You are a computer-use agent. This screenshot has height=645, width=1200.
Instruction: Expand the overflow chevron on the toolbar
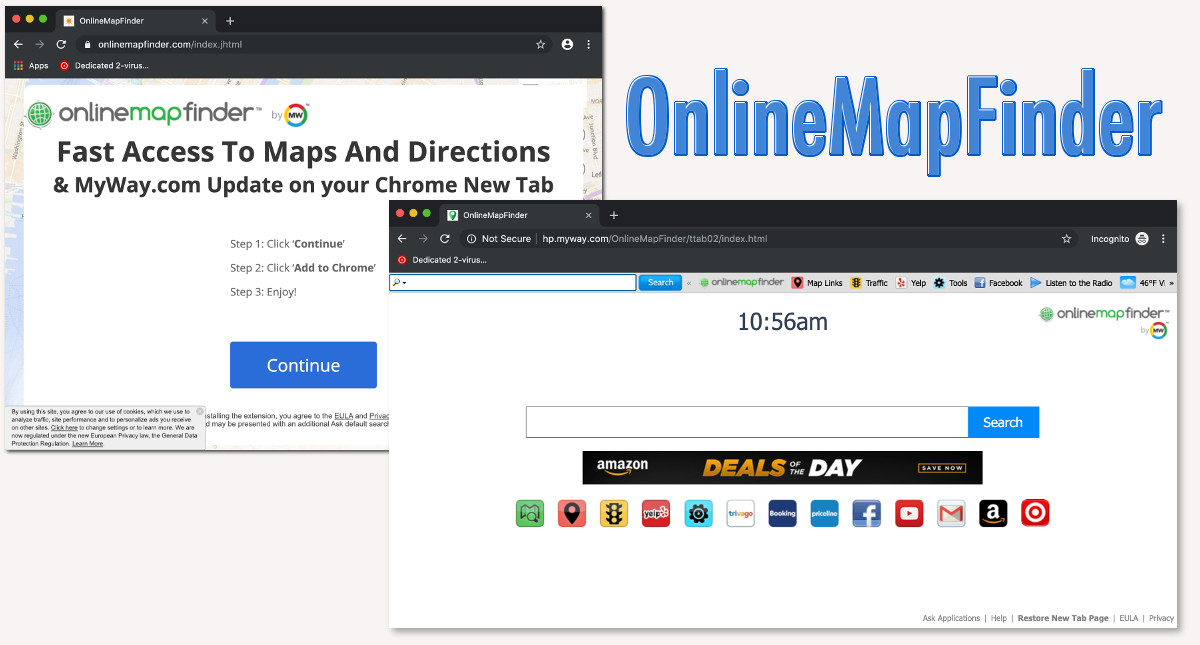tap(1174, 283)
